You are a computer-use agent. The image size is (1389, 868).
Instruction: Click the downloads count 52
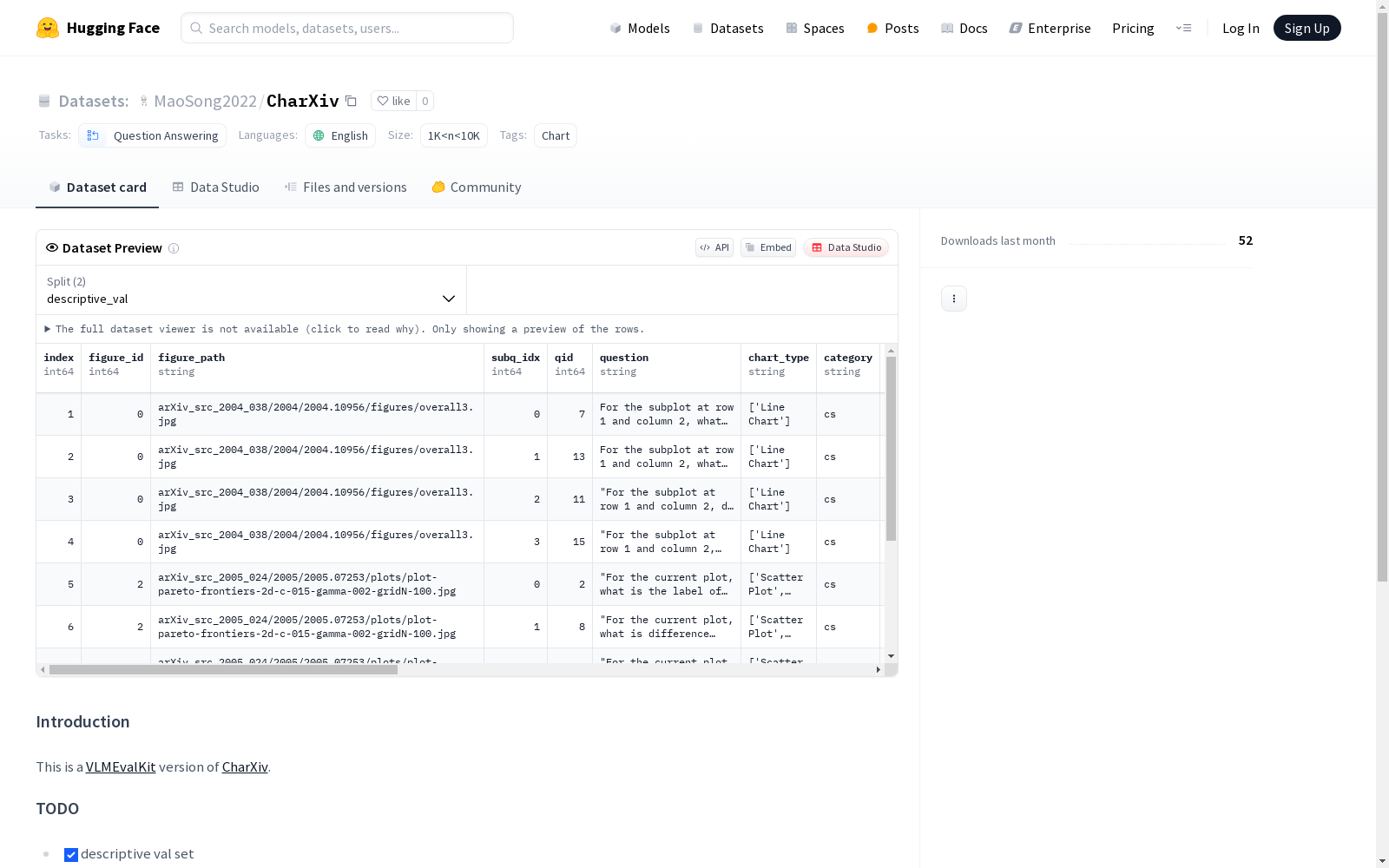[1246, 240]
